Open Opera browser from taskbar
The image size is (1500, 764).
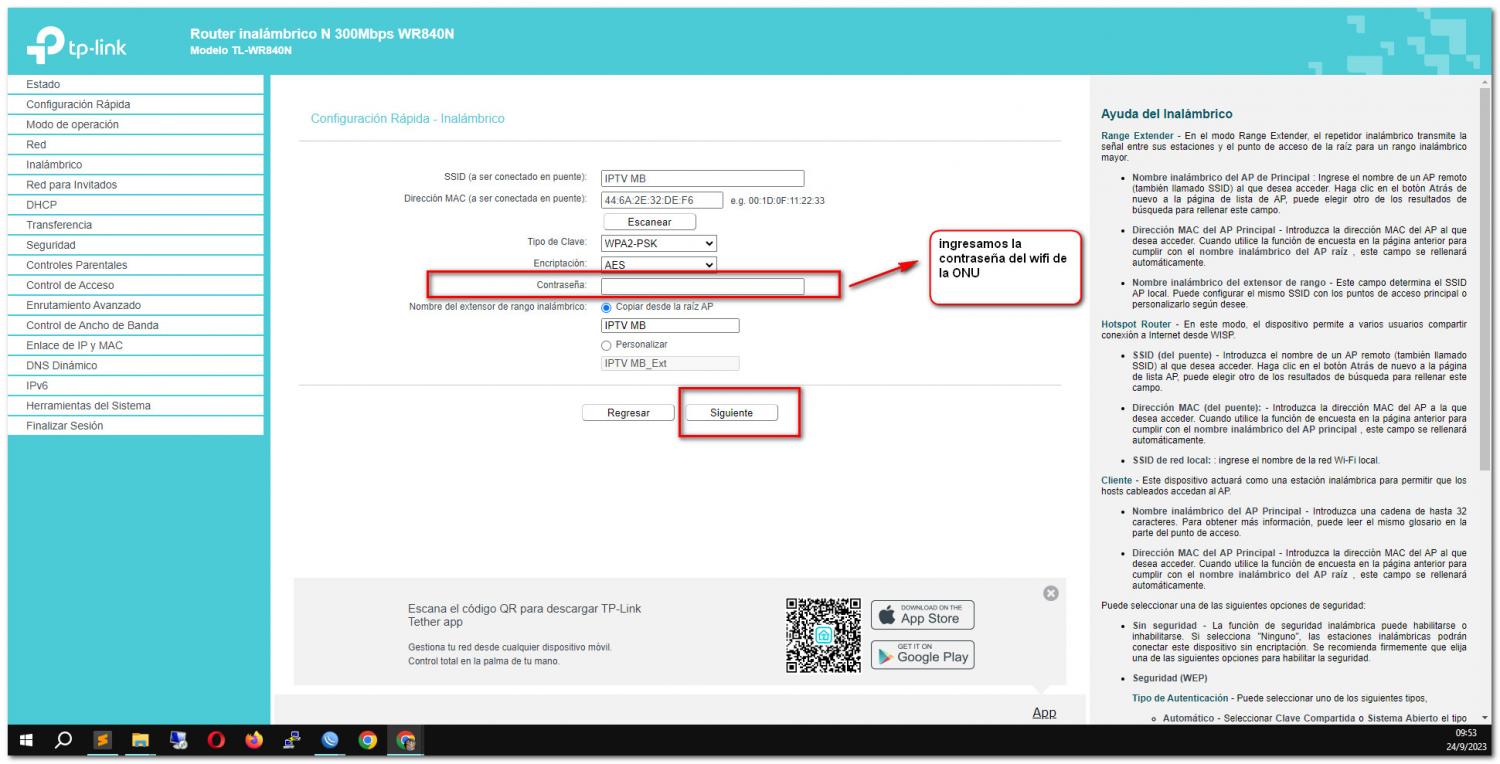coord(216,741)
